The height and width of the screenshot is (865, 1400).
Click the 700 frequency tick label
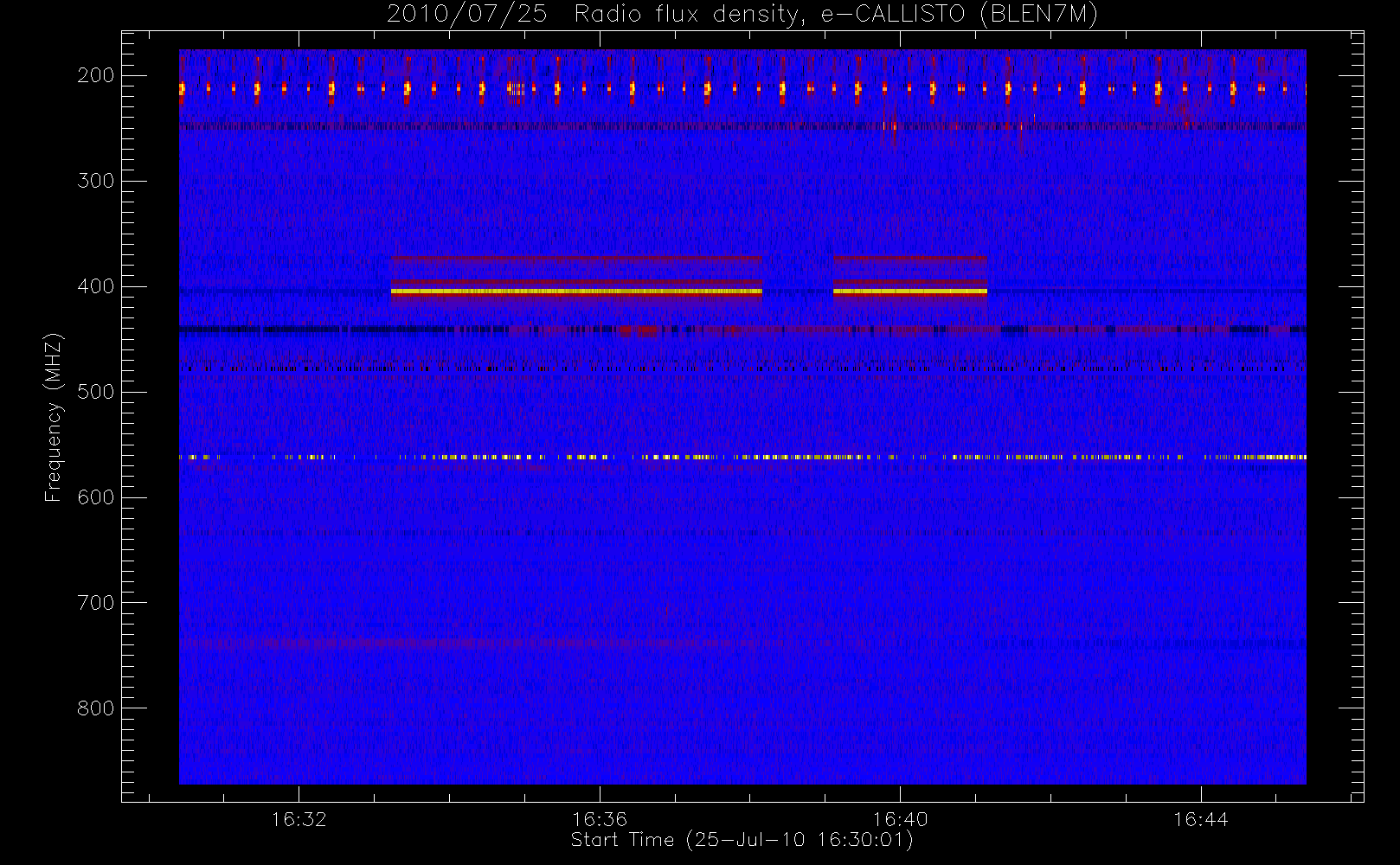pyautogui.click(x=96, y=603)
